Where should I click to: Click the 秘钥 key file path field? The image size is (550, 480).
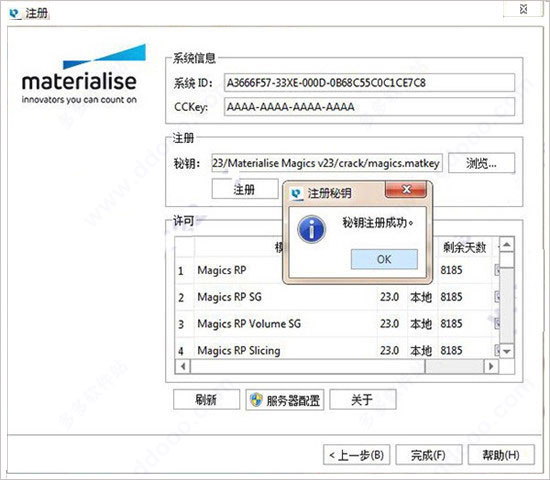click(x=327, y=163)
